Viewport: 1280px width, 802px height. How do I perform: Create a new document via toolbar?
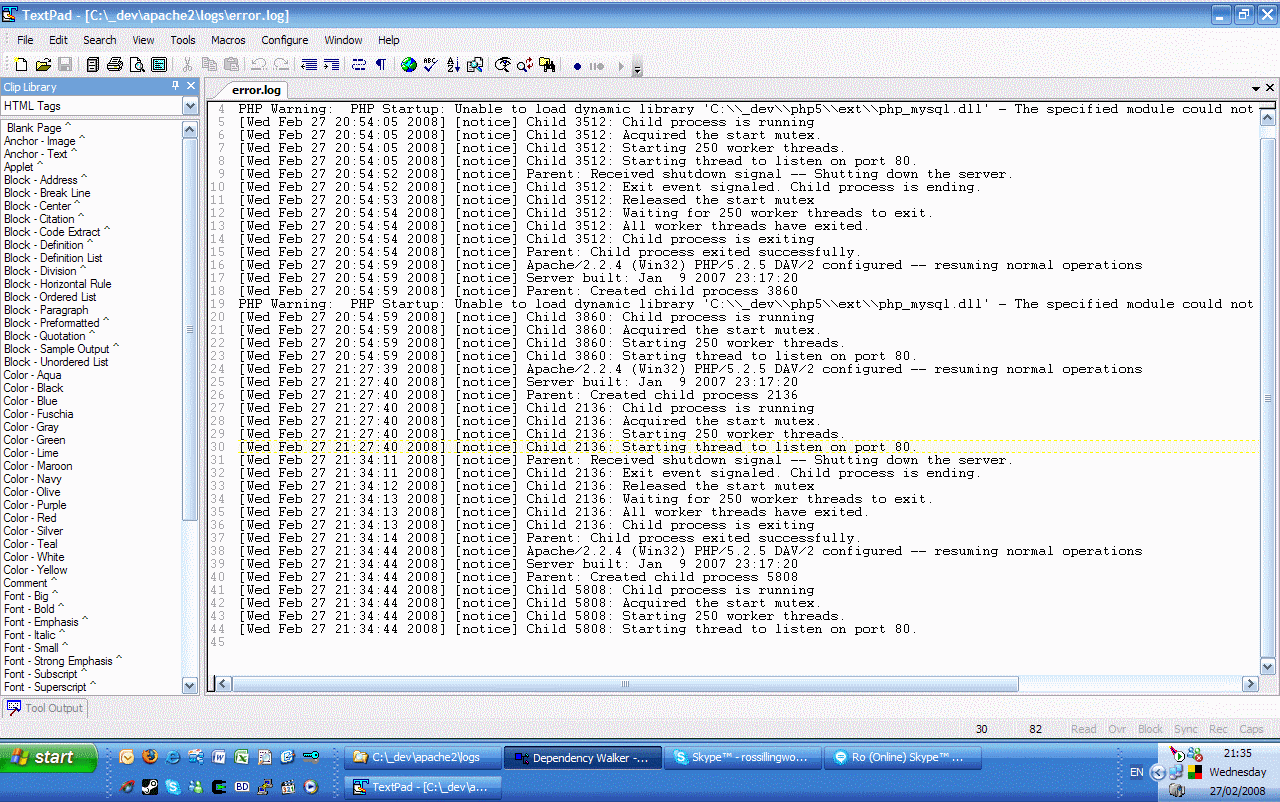point(22,65)
